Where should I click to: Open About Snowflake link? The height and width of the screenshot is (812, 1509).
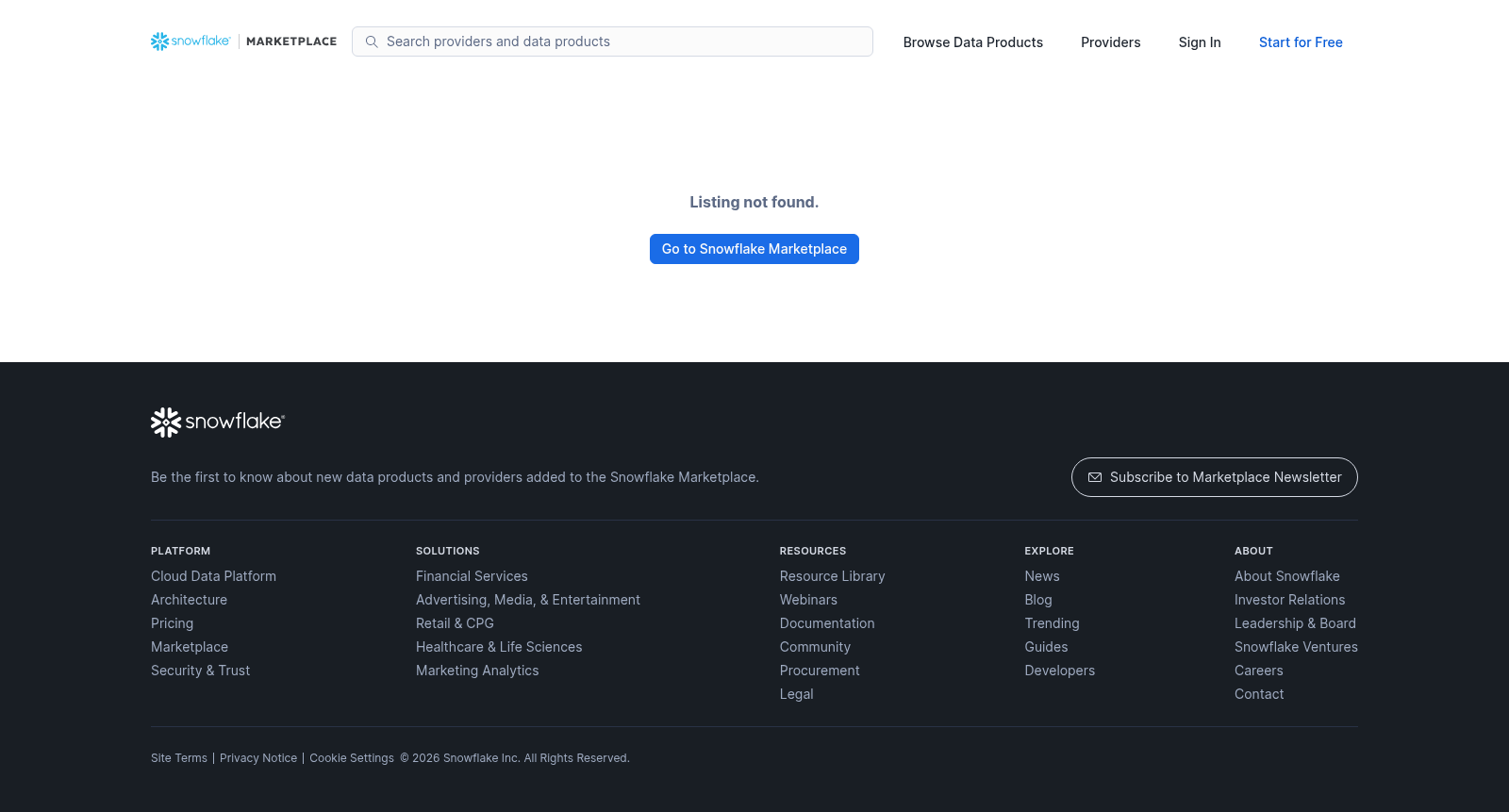[1287, 576]
